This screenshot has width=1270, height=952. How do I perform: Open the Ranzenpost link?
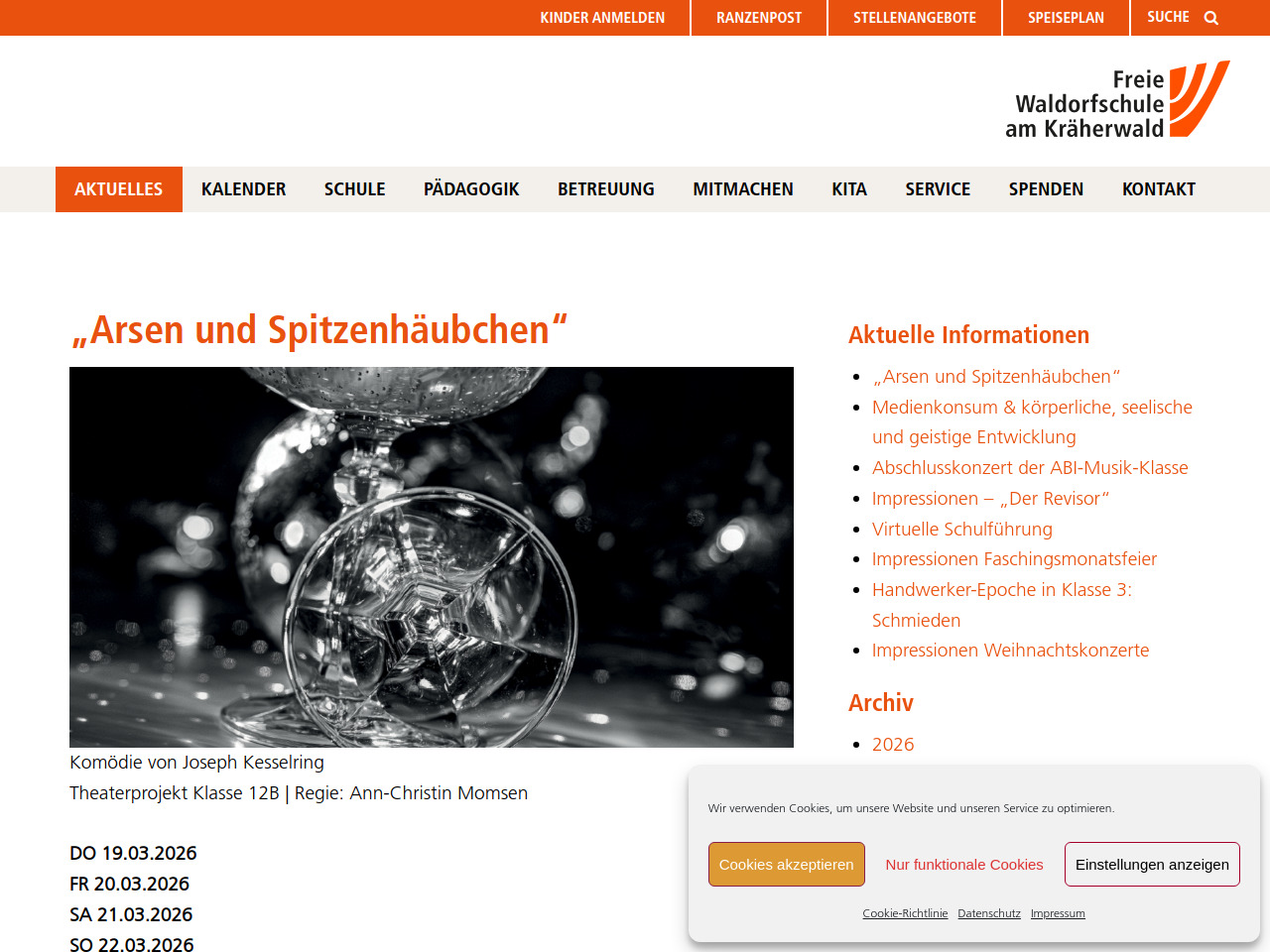tap(759, 18)
